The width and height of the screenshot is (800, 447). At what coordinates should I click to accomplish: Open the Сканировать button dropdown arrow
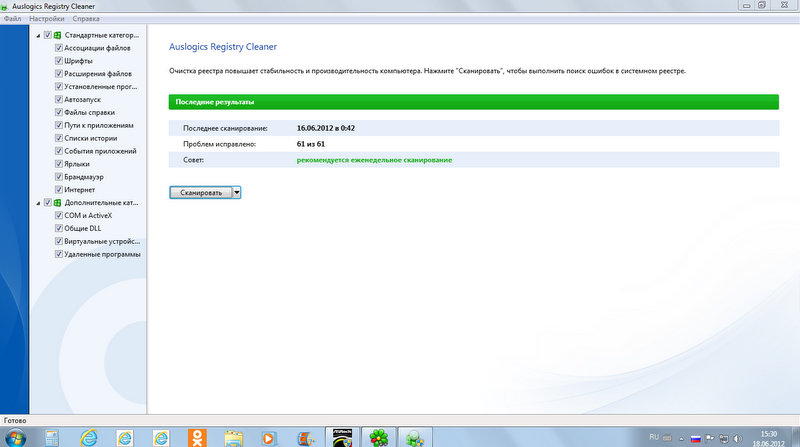(x=236, y=192)
